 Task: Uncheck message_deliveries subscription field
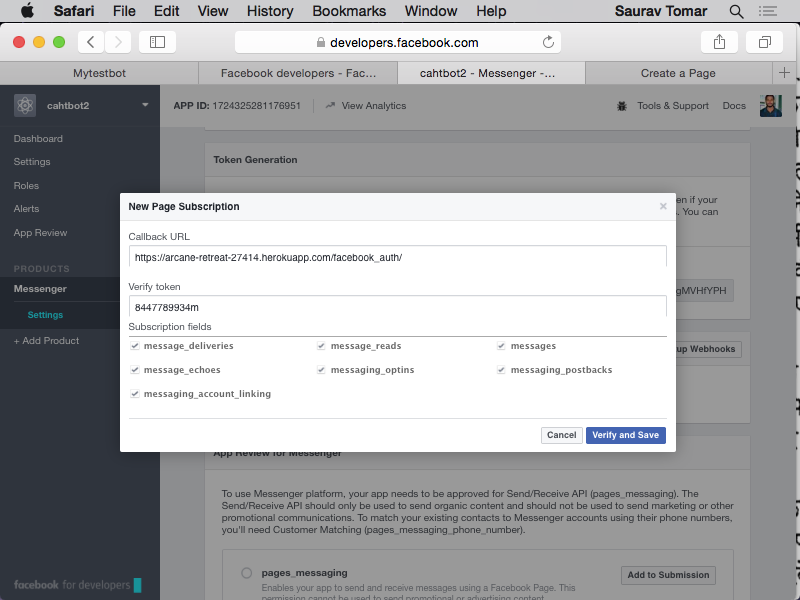[x=135, y=346]
